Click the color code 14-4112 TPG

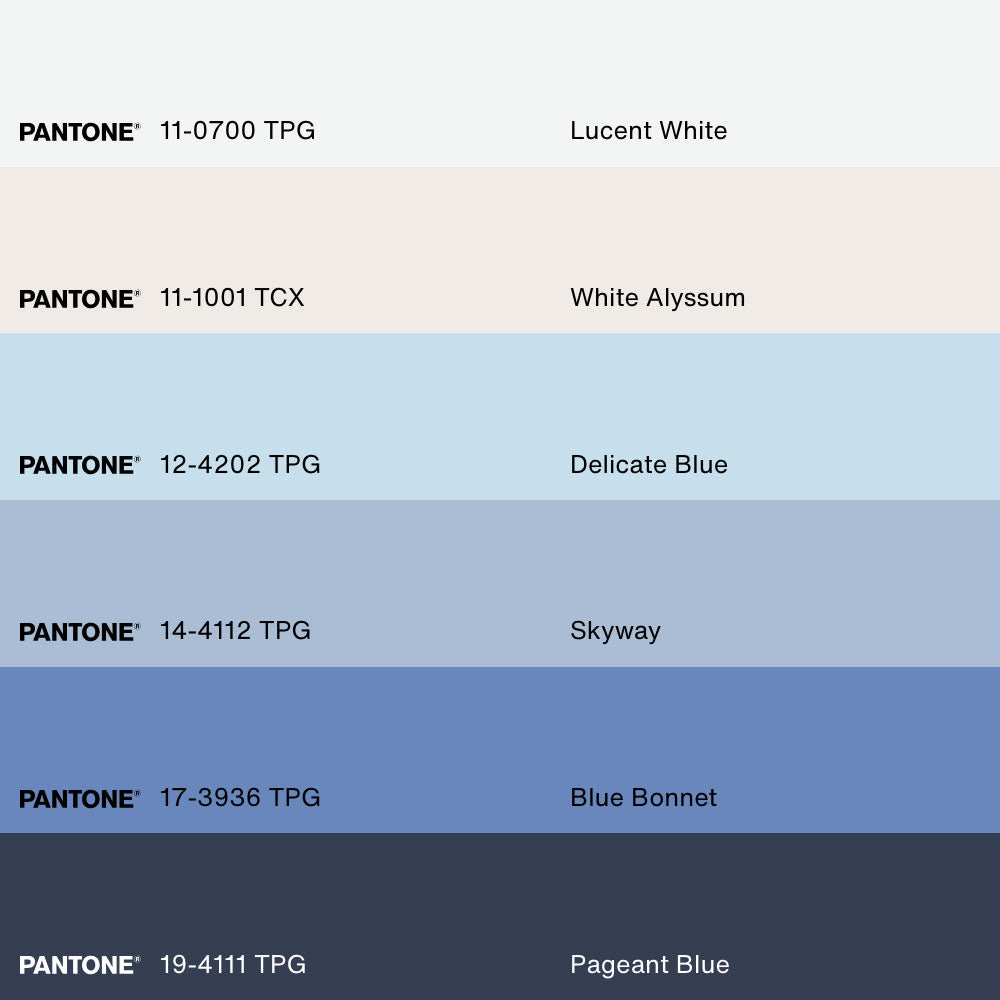coord(235,631)
